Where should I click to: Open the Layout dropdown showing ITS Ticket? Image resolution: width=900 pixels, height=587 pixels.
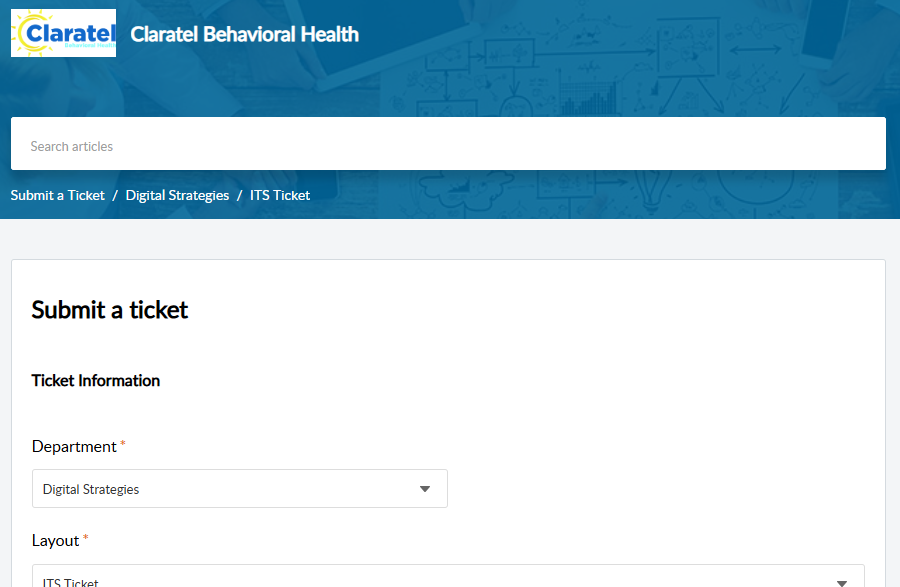(448, 576)
